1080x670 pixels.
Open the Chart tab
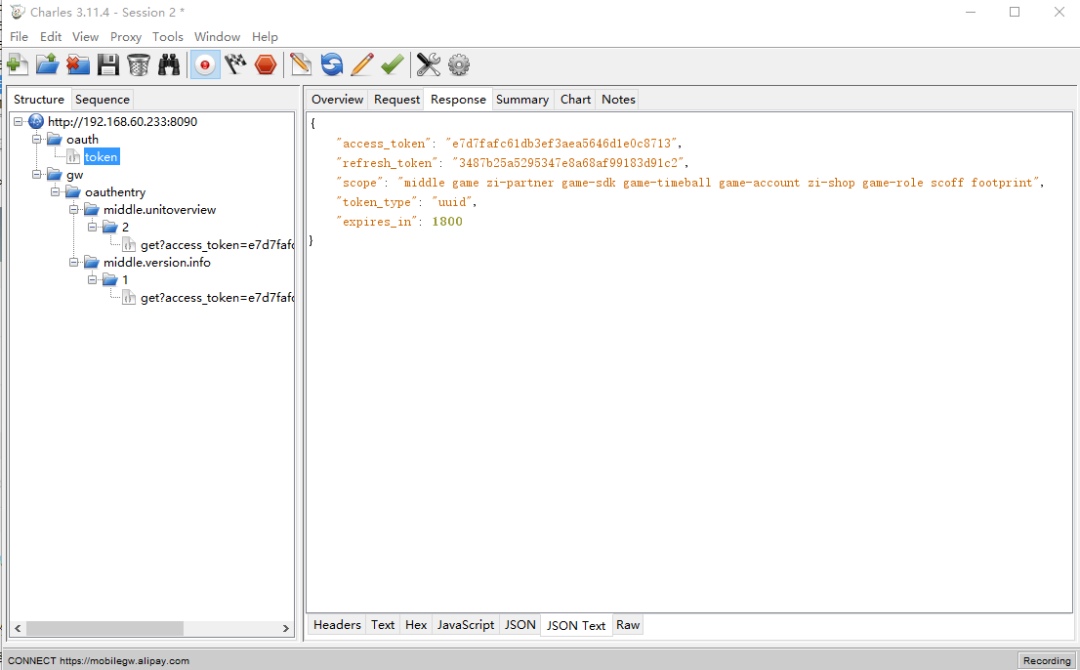575,99
